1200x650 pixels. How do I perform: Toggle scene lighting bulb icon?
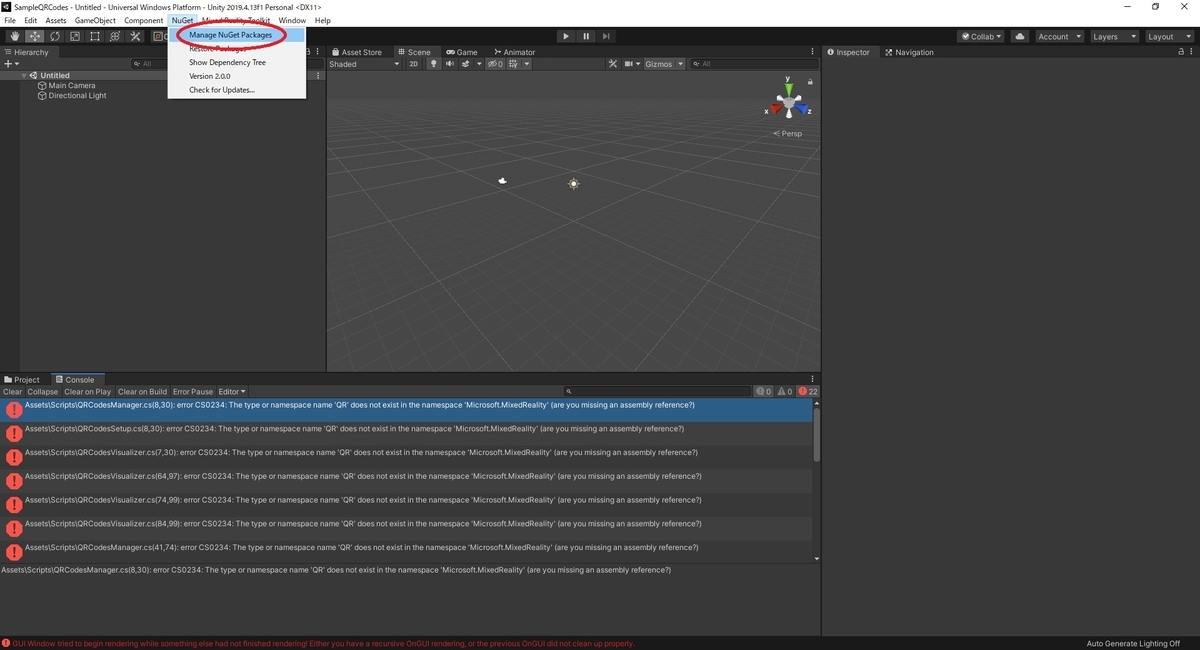tap(434, 64)
